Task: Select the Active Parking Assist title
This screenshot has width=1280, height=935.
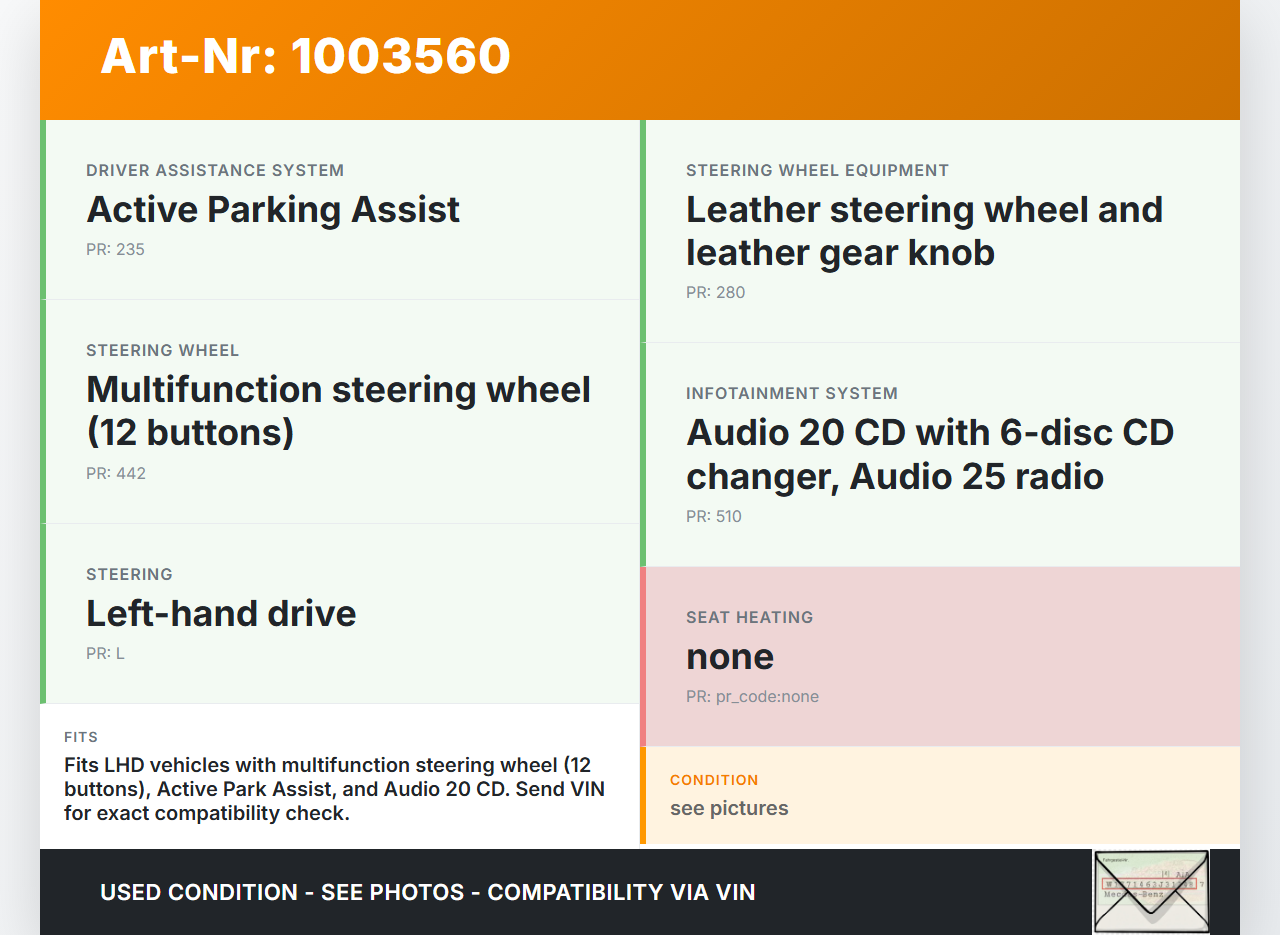Action: click(x=273, y=210)
